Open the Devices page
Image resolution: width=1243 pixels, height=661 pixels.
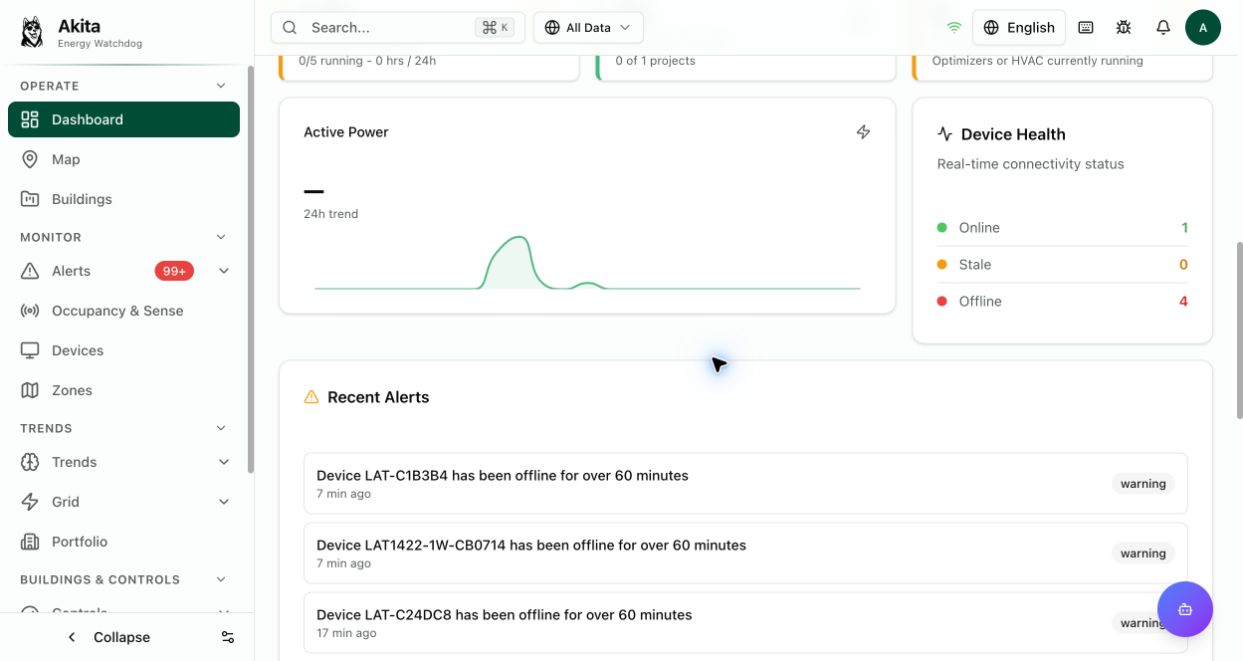(x=124, y=351)
